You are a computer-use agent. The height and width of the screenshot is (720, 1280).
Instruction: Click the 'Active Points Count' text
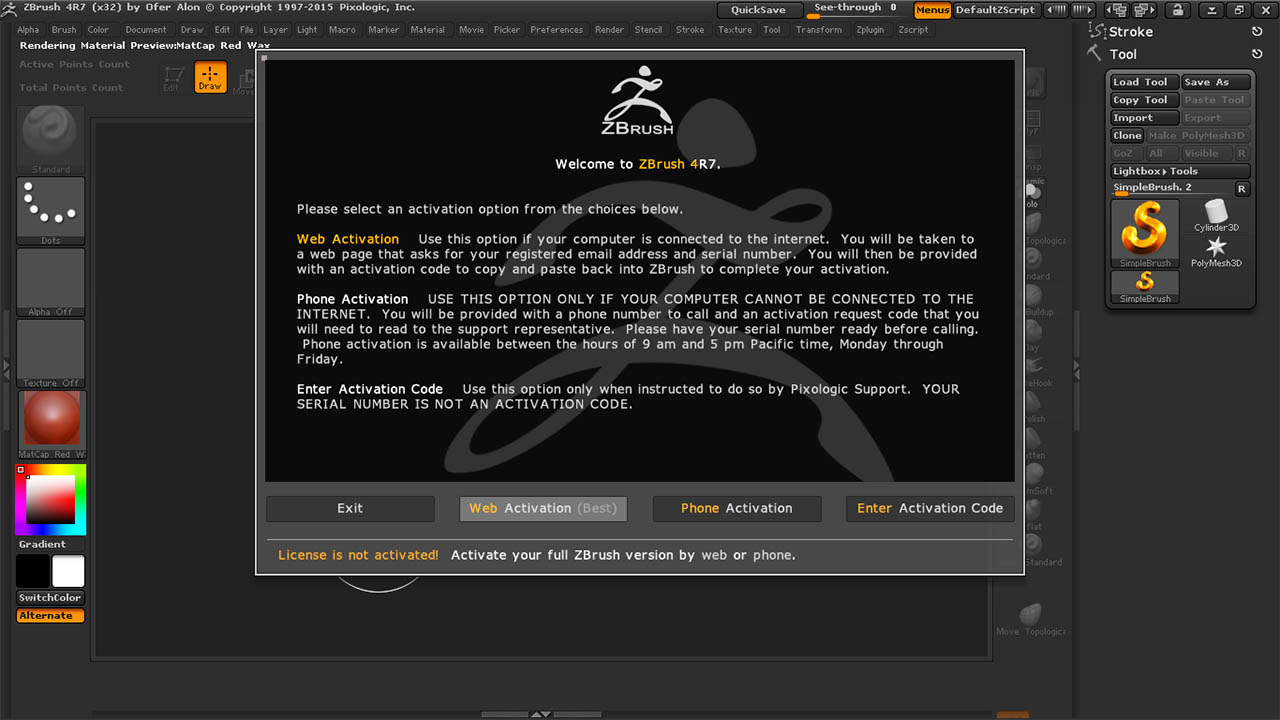coord(75,65)
